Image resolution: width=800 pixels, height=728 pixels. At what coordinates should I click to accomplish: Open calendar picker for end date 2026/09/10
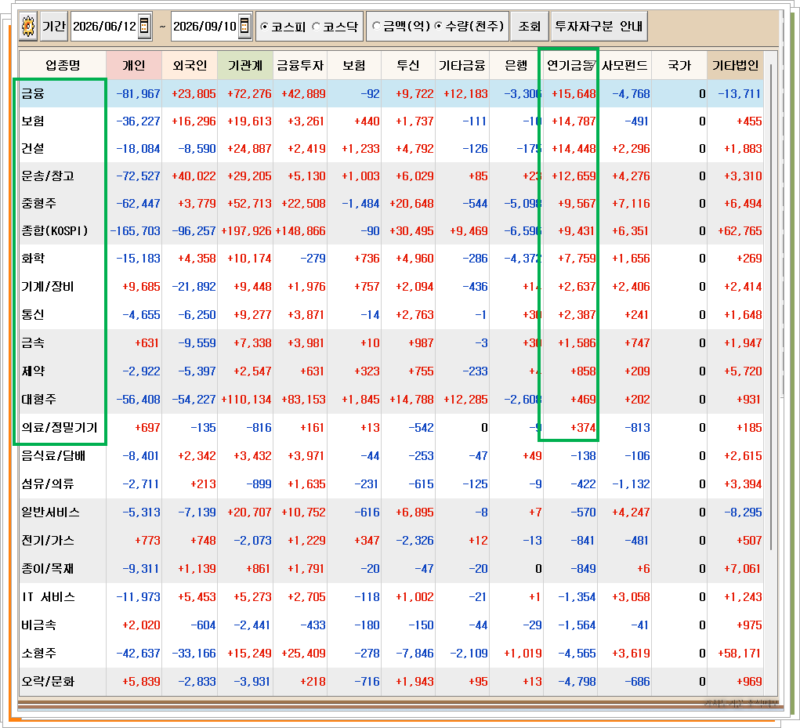click(x=244, y=26)
